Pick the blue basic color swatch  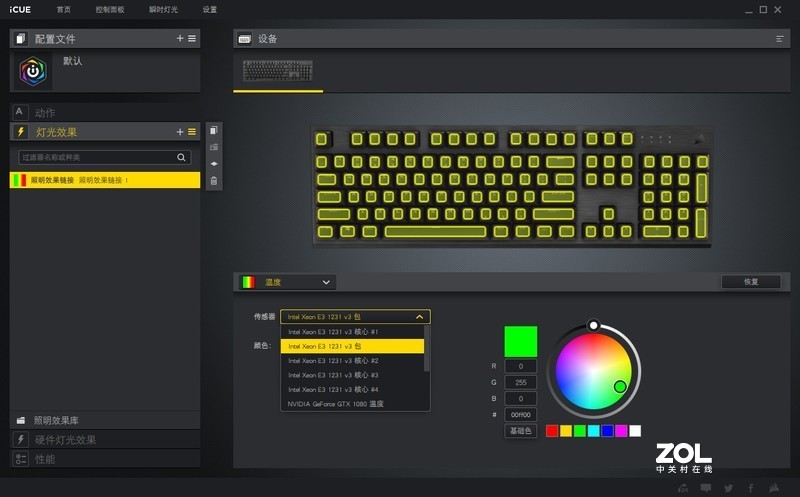[607, 431]
